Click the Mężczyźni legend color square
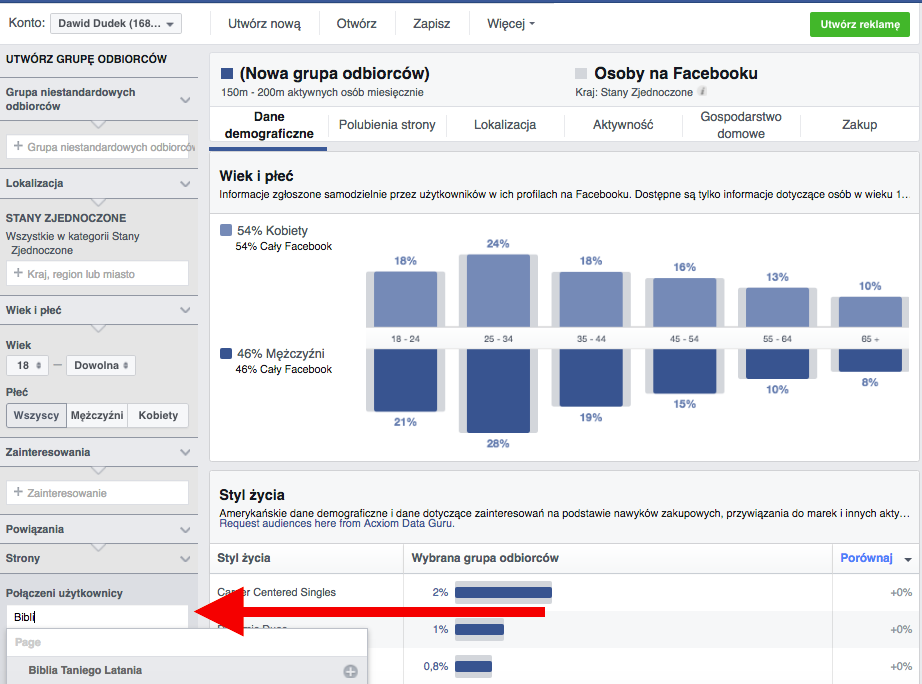The width and height of the screenshot is (922, 684). click(227, 354)
